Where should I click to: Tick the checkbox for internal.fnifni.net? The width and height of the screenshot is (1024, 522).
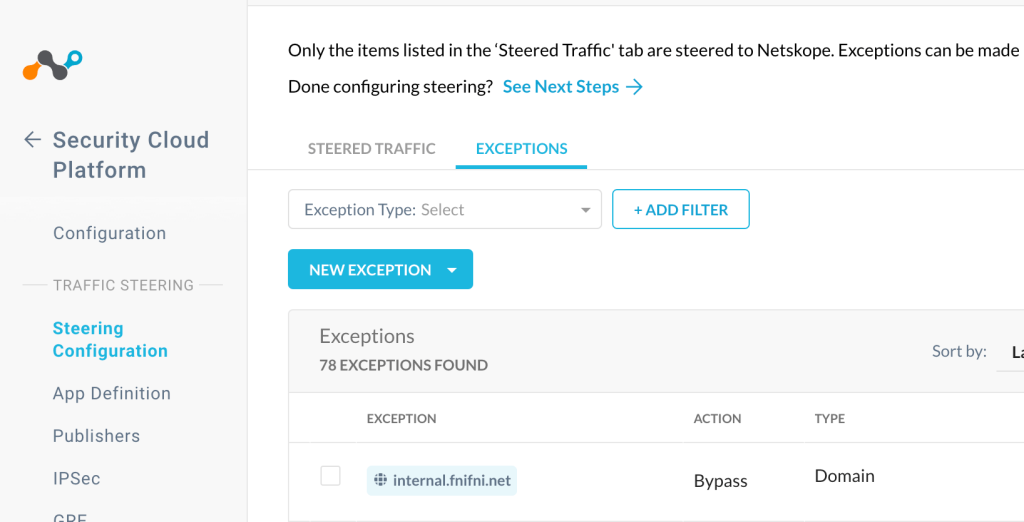click(330, 476)
